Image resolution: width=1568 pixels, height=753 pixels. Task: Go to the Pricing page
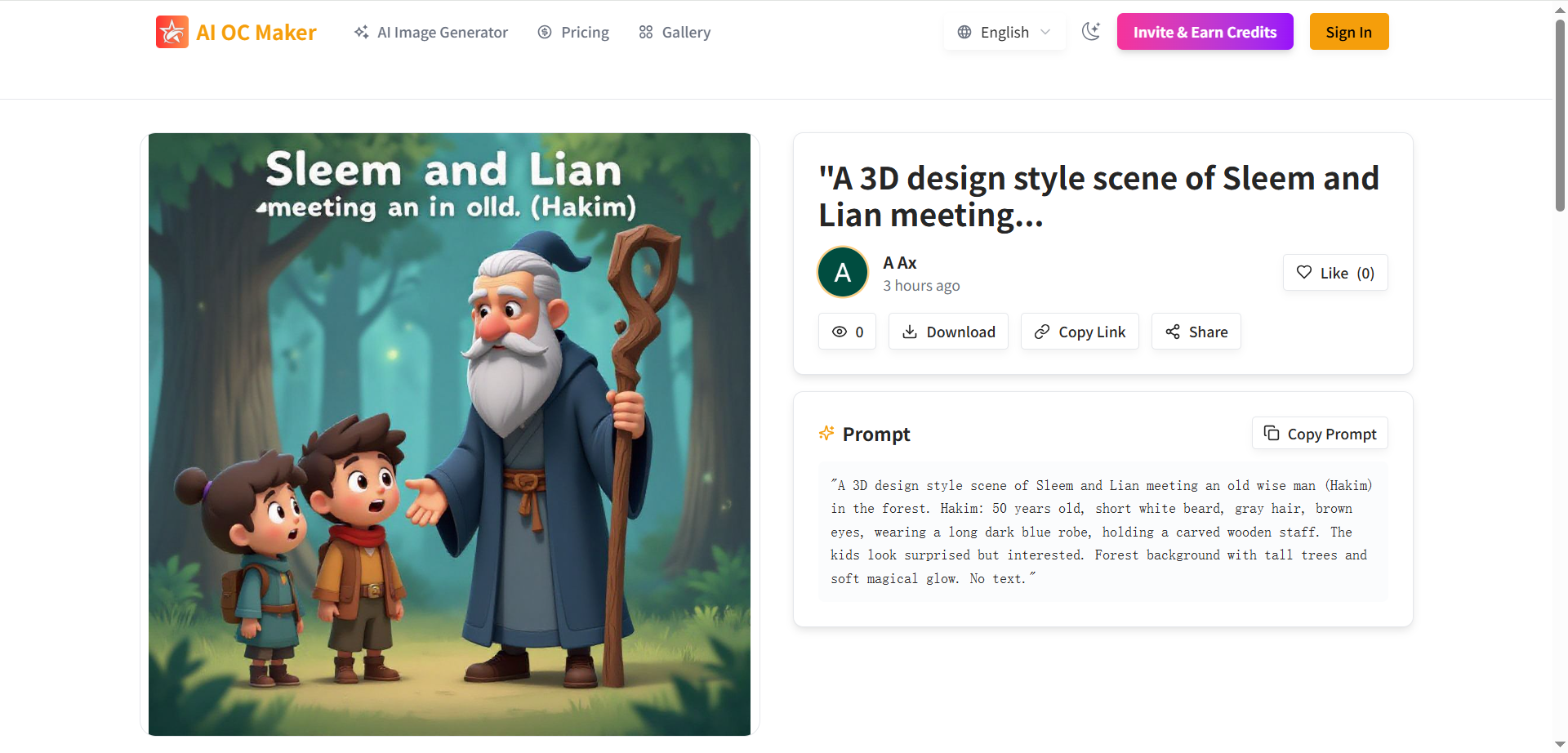click(x=573, y=33)
